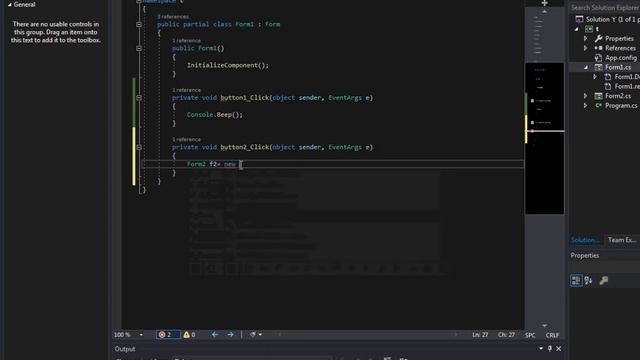Open Property Pages wrench icon in Properties

click(604, 280)
